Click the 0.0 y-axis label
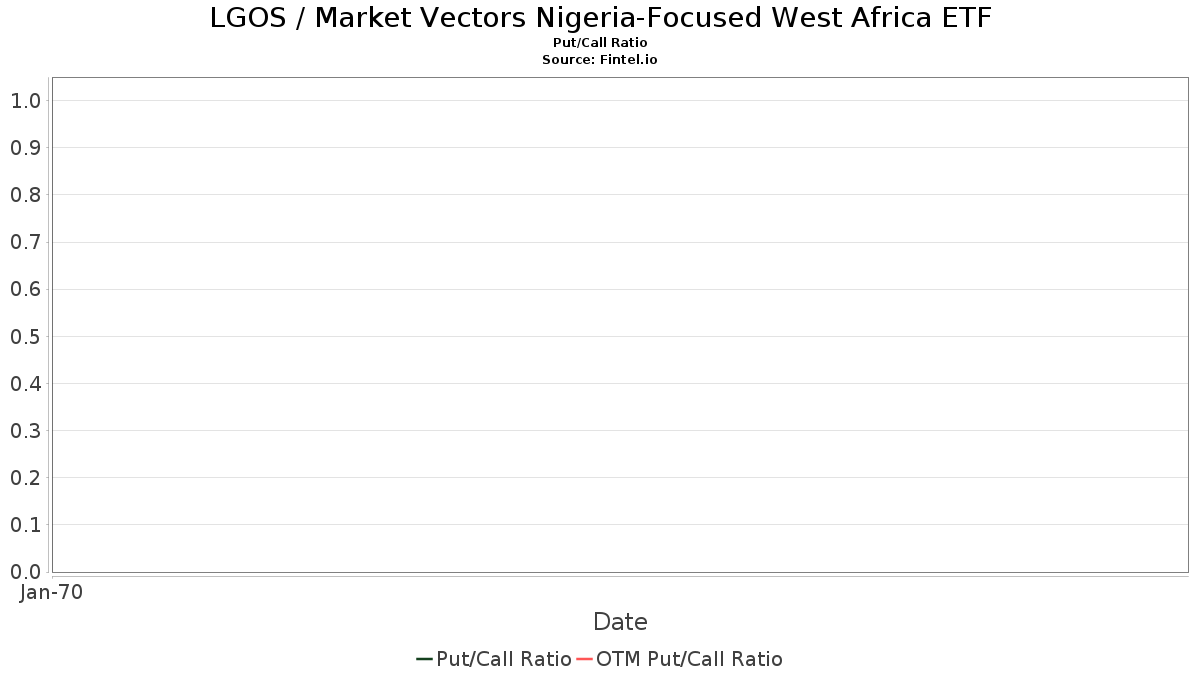This screenshot has height=675, width=1200. coord(25,572)
